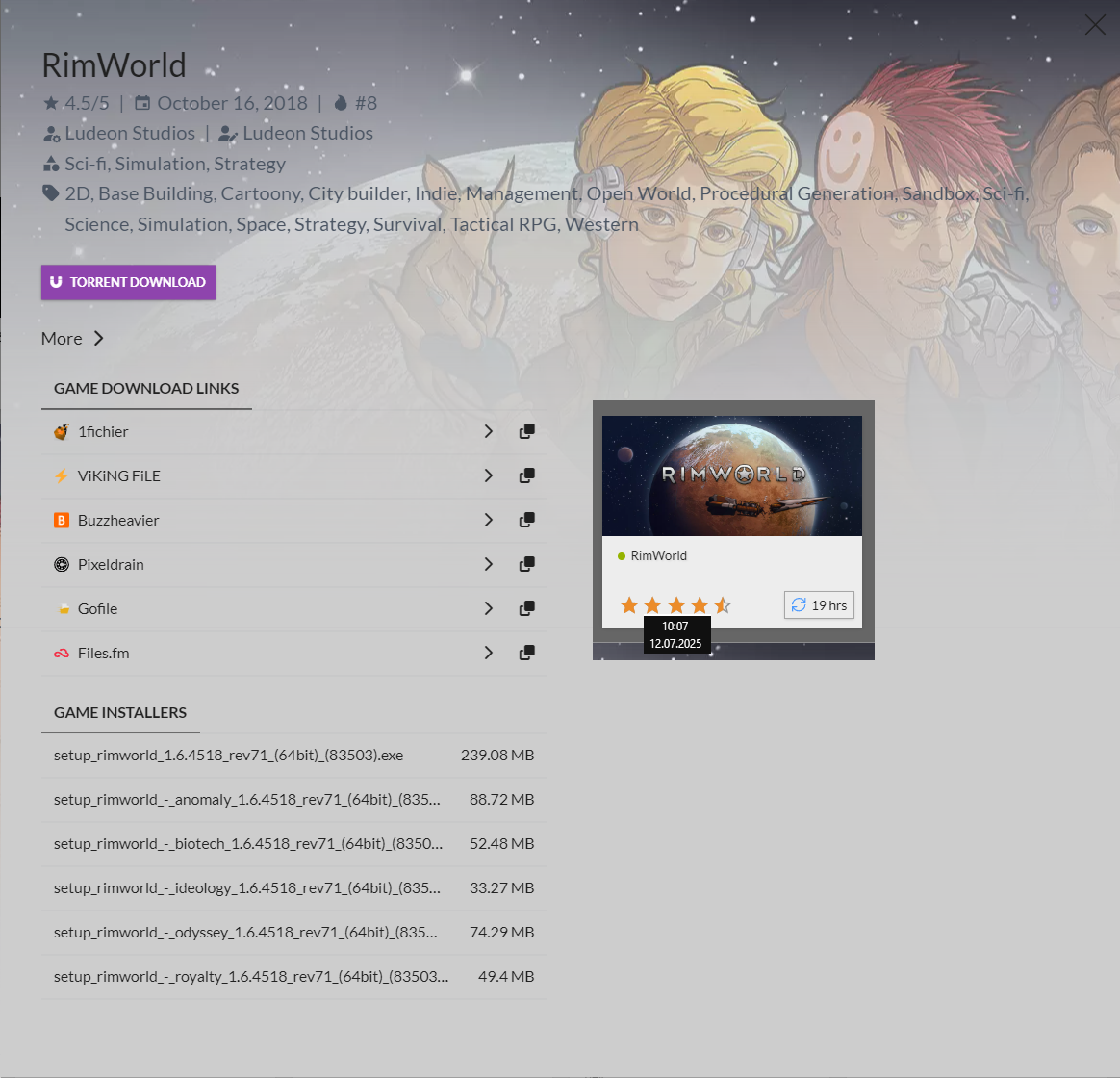Select the Game Download Links heading tab
The image size is (1120, 1078).
[x=146, y=389]
